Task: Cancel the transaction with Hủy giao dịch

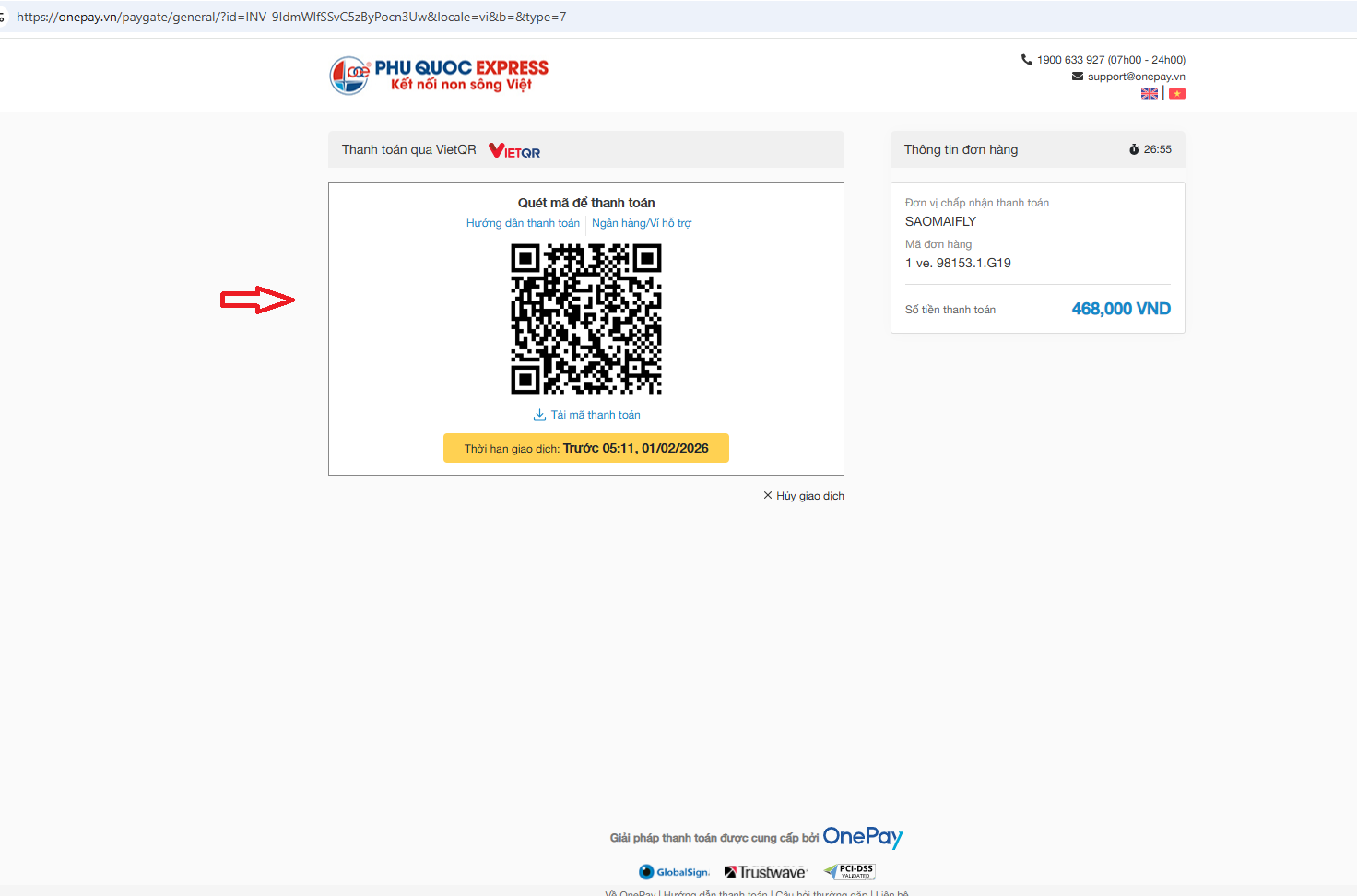Action: (809, 496)
